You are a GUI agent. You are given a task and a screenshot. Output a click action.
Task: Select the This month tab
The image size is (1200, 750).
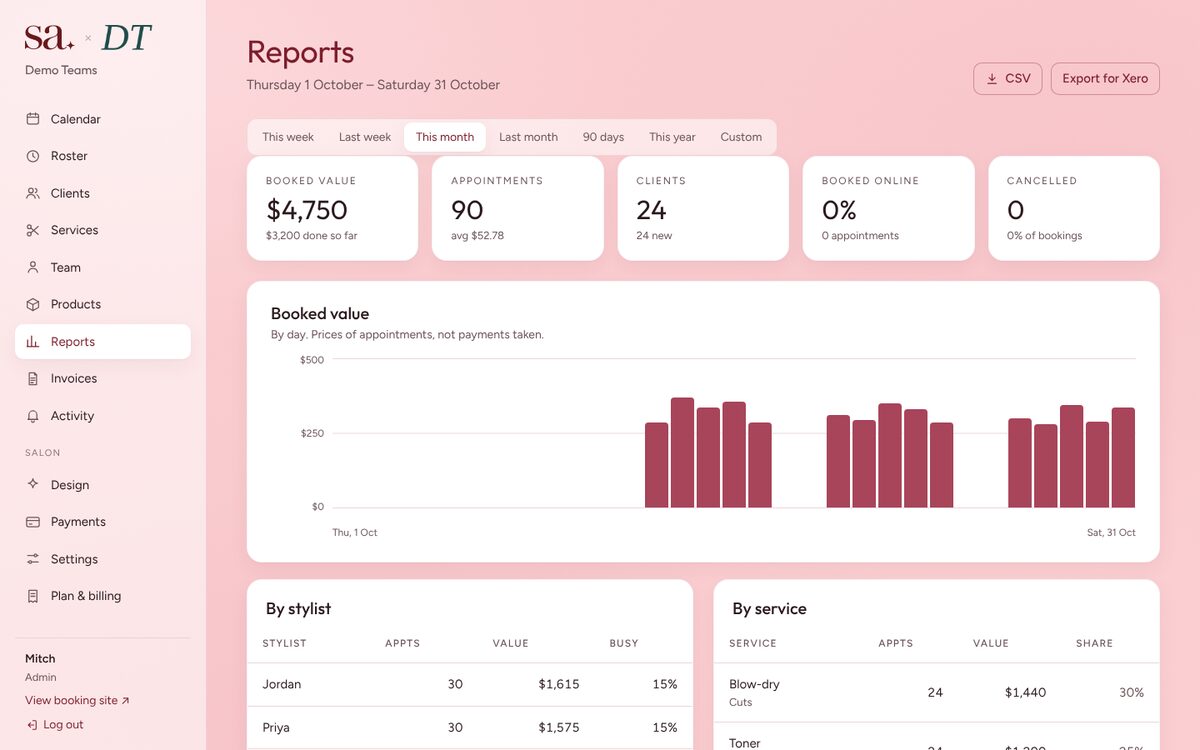point(445,137)
